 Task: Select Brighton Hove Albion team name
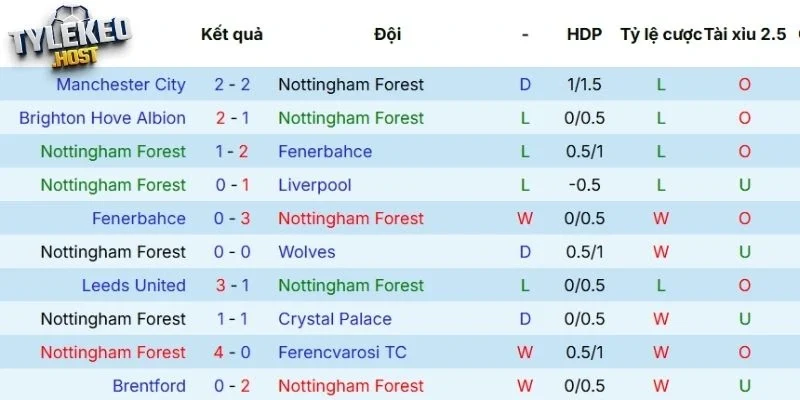click(x=102, y=118)
